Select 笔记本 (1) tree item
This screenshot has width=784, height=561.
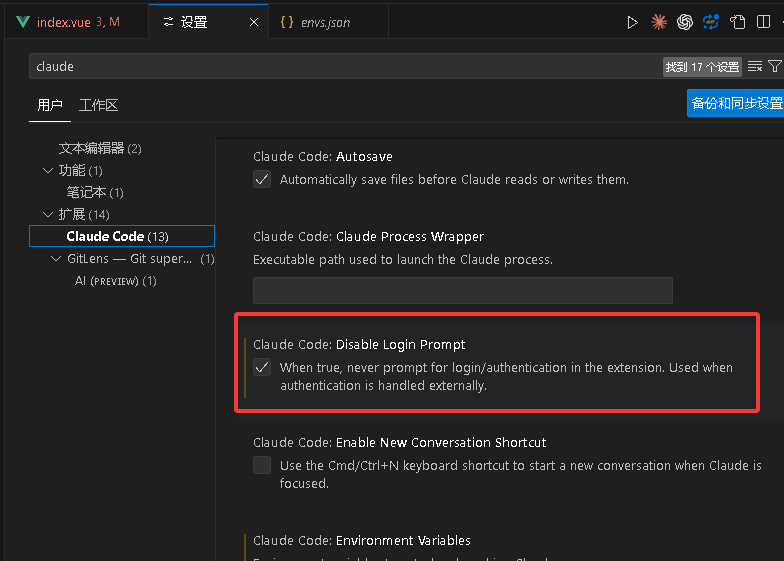[x=95, y=192]
